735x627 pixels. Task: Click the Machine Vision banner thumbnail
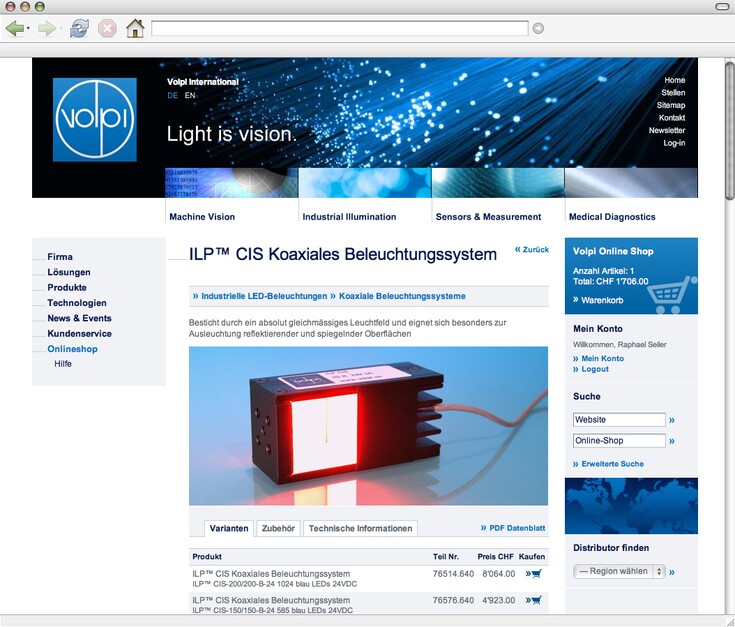[232, 183]
